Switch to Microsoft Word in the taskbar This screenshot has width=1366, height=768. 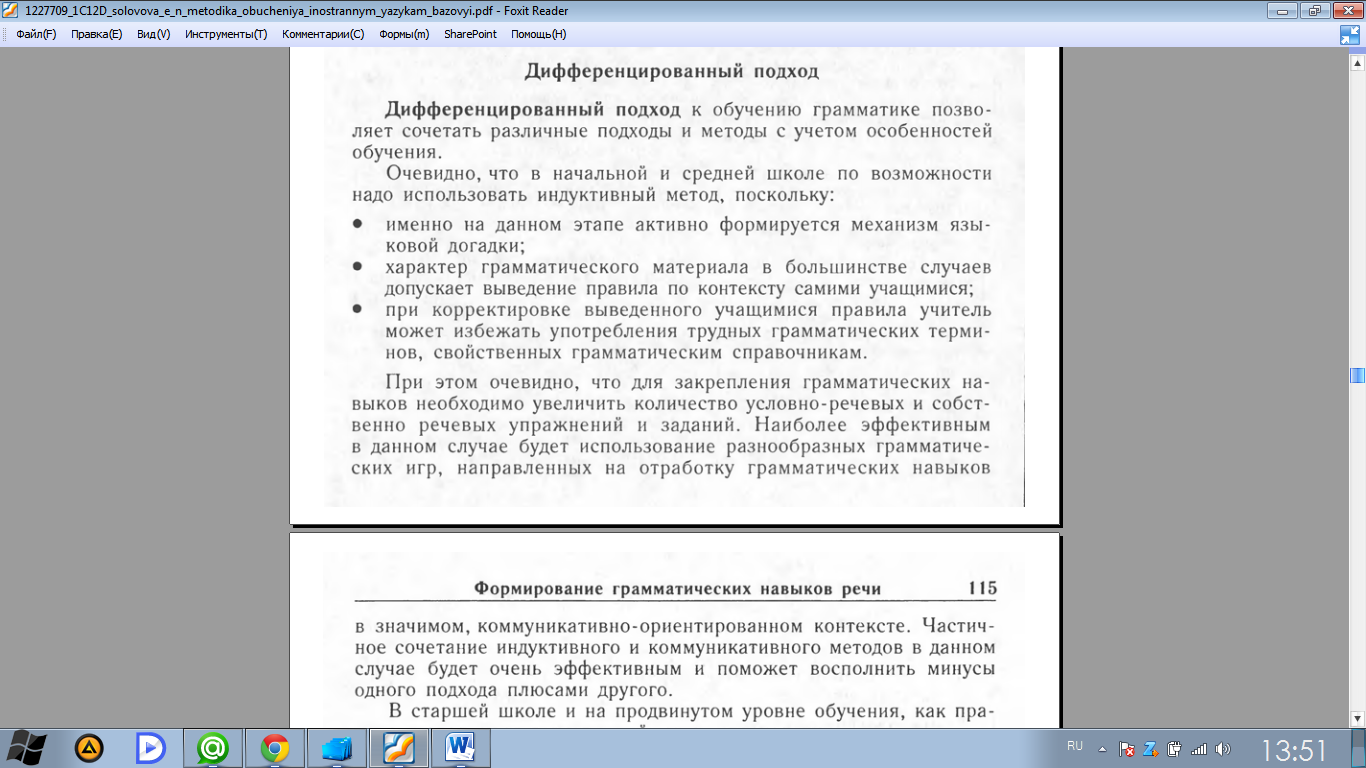(461, 747)
